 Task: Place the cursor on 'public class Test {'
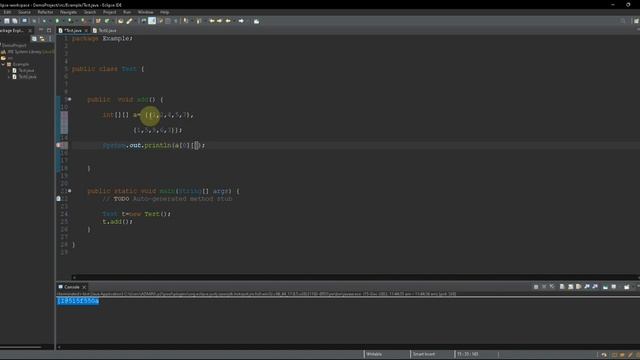click(108, 69)
